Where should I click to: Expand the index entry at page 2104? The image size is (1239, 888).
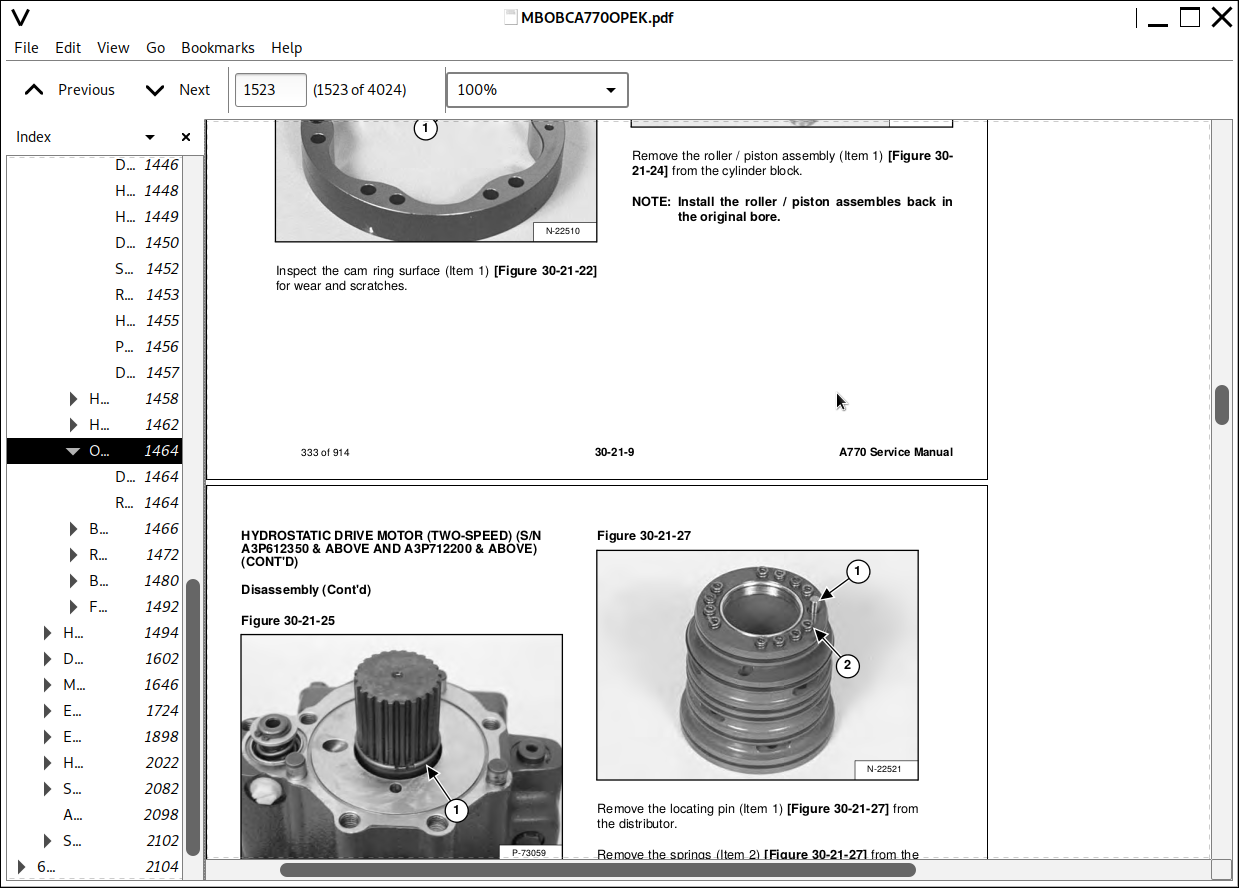[x=21, y=867]
